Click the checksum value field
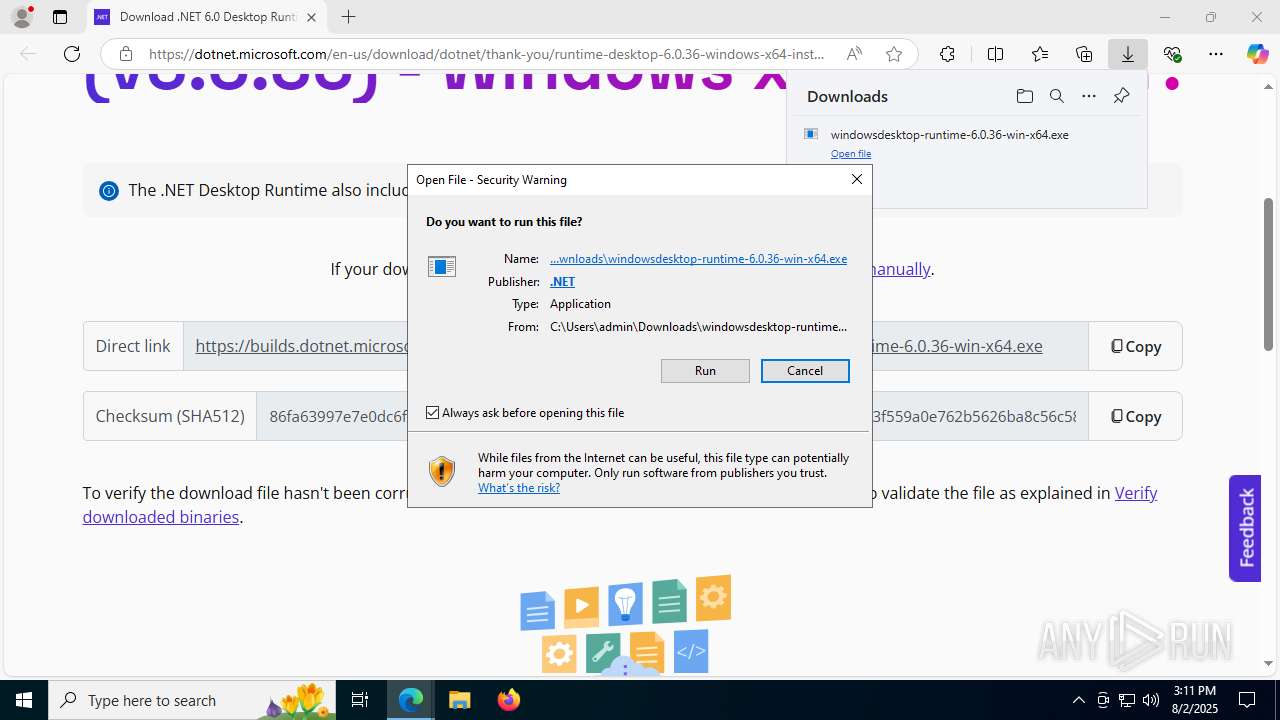Screen dimensions: 1280x720 [x=671, y=416]
